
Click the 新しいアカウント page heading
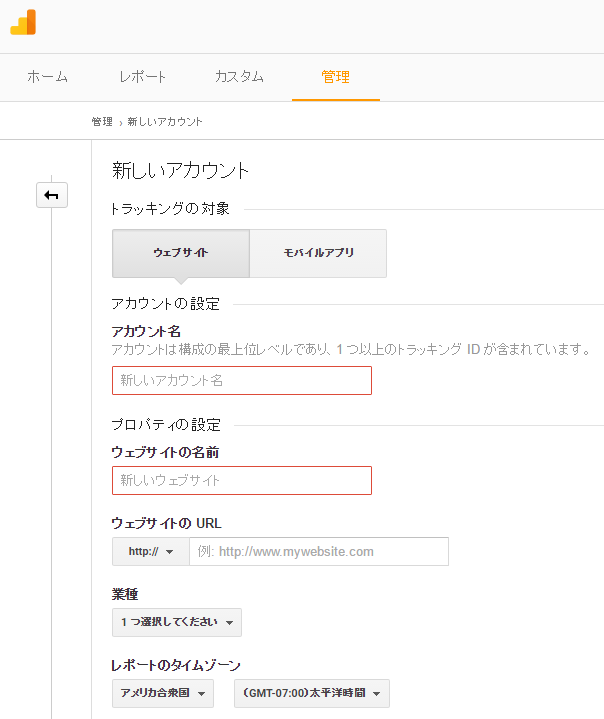point(180,171)
